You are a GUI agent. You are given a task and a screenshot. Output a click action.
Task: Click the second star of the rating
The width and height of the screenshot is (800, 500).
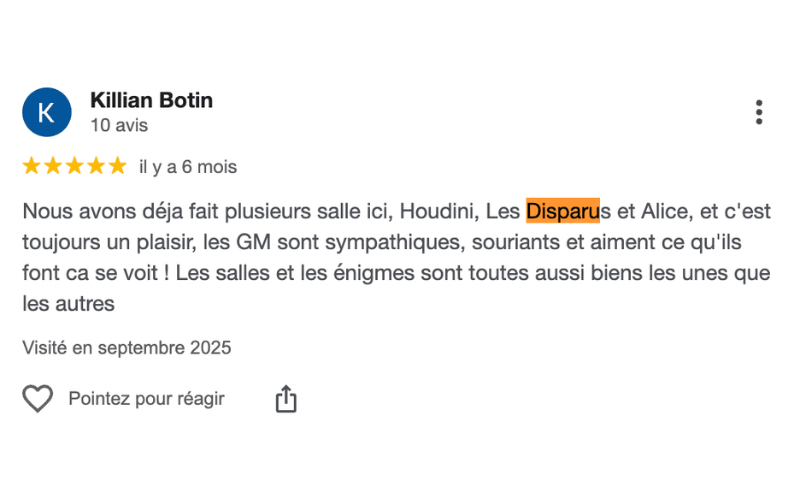pos(53,166)
